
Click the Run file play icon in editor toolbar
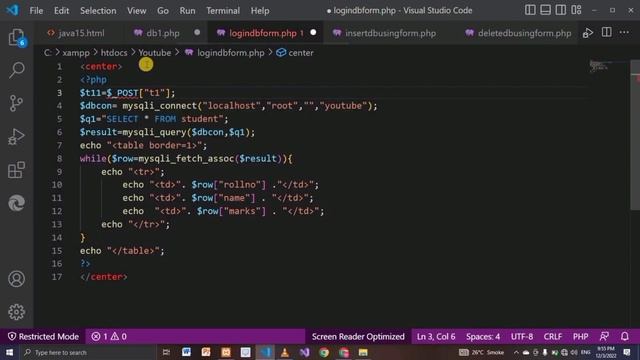[588, 33]
